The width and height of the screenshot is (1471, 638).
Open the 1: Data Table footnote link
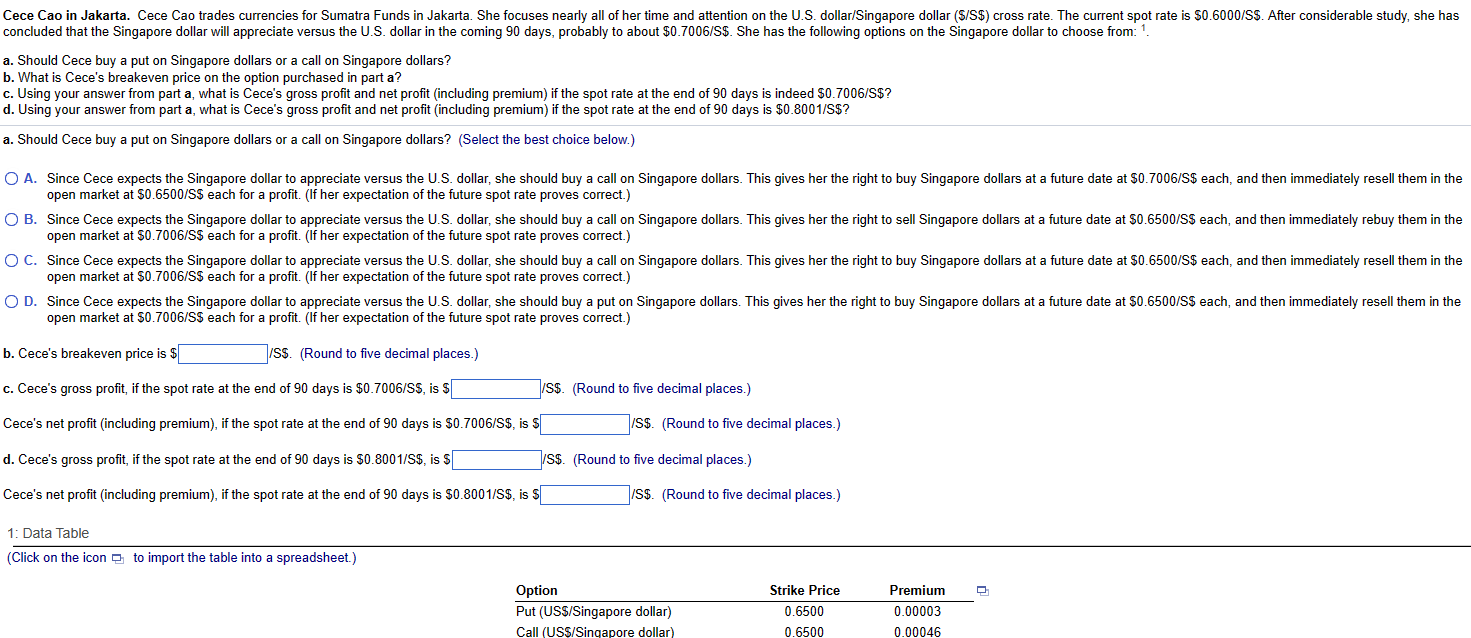coord(48,533)
